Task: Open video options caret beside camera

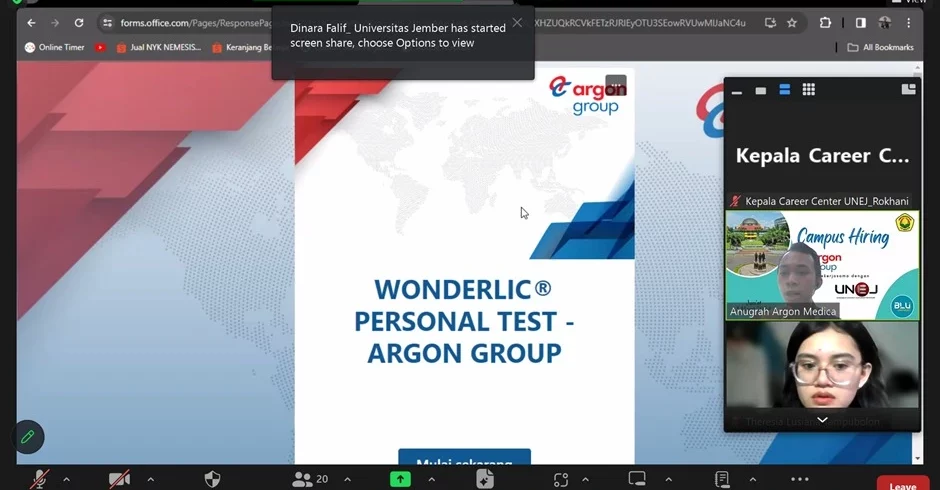Action: pos(150,479)
